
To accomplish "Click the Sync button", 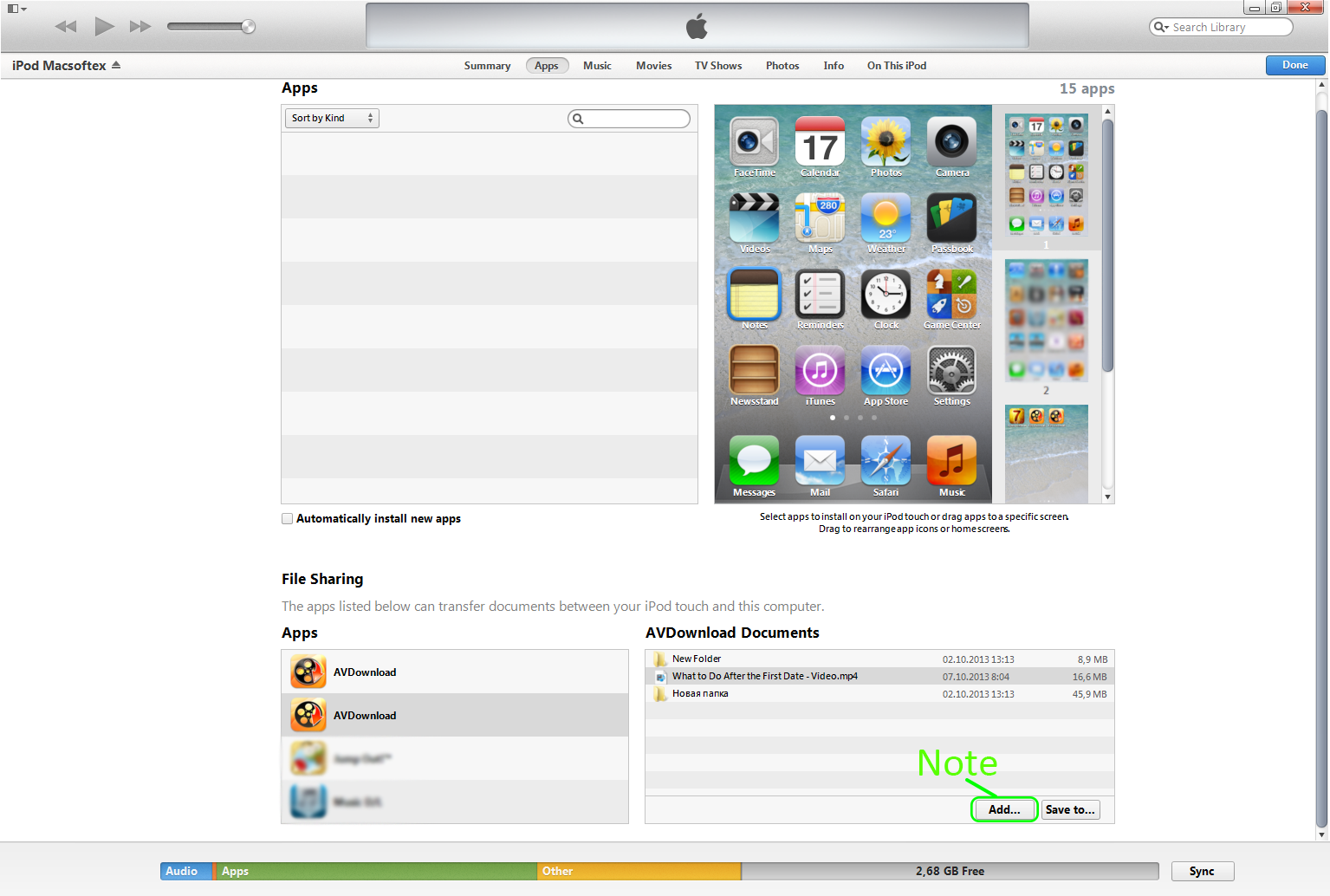I will click(1202, 871).
